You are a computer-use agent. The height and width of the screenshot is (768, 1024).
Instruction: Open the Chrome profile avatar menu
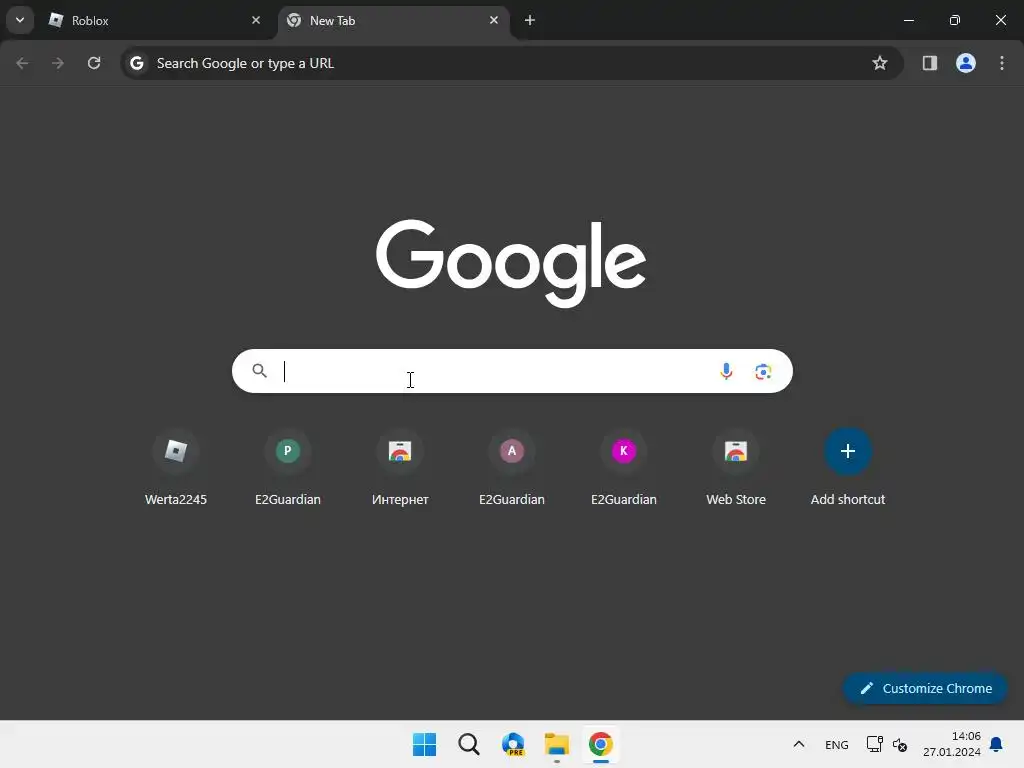pyautogui.click(x=966, y=63)
